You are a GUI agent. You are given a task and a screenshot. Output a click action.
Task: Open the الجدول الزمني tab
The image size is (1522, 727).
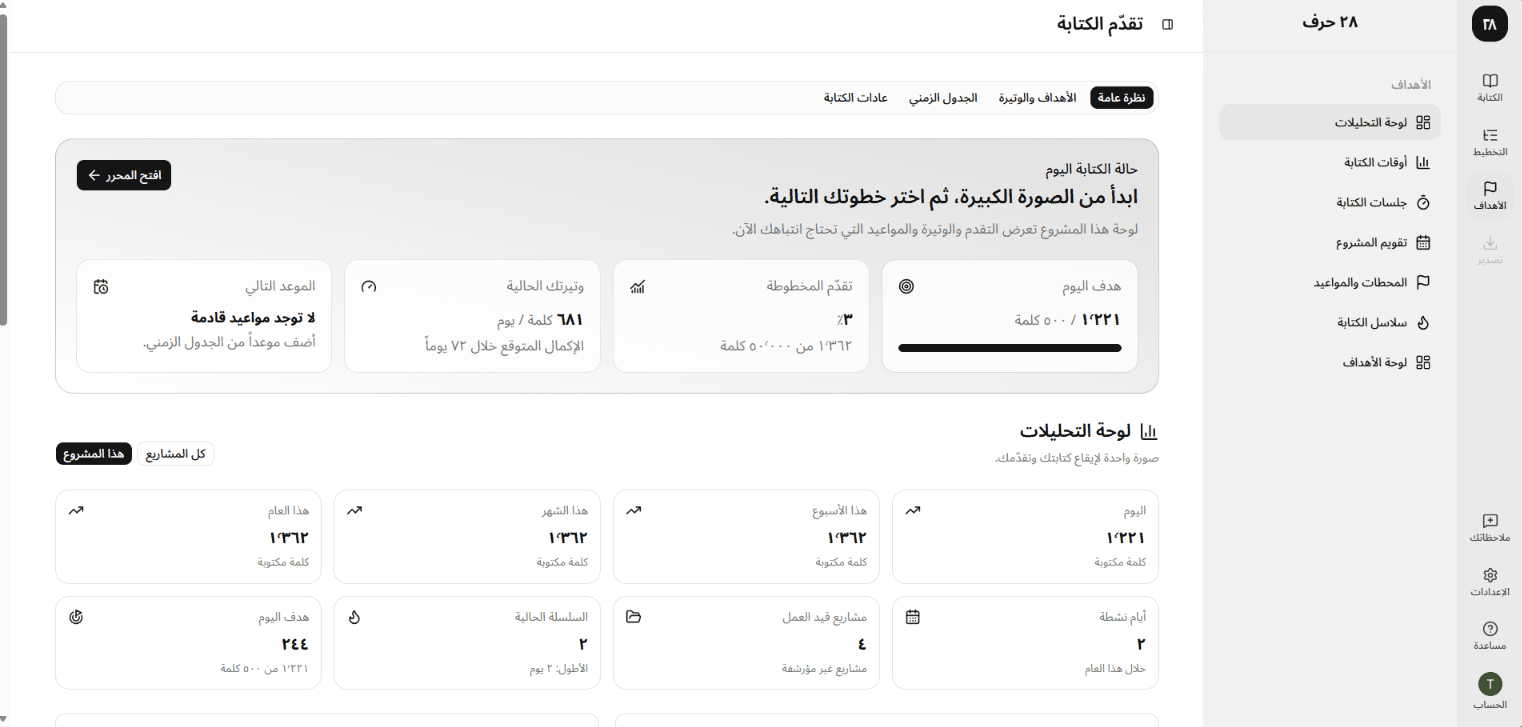tap(943, 98)
